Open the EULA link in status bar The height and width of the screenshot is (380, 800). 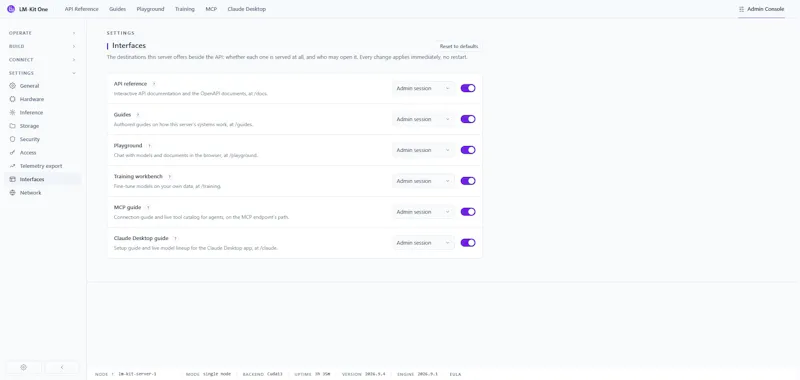pos(455,374)
